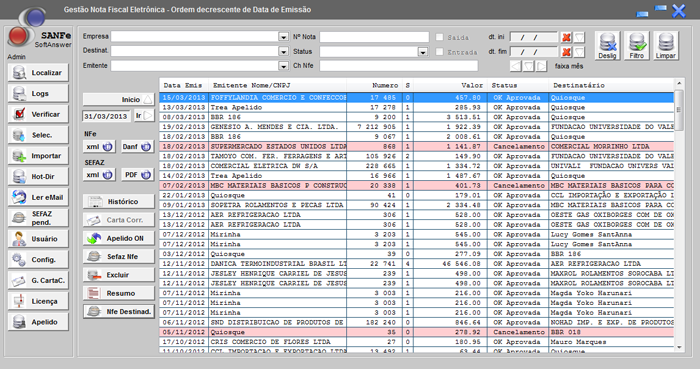Select the SND DISTRIBUICAO DE PRODUTOS row
Image resolution: width=700 pixels, height=369 pixels.
pos(417,322)
